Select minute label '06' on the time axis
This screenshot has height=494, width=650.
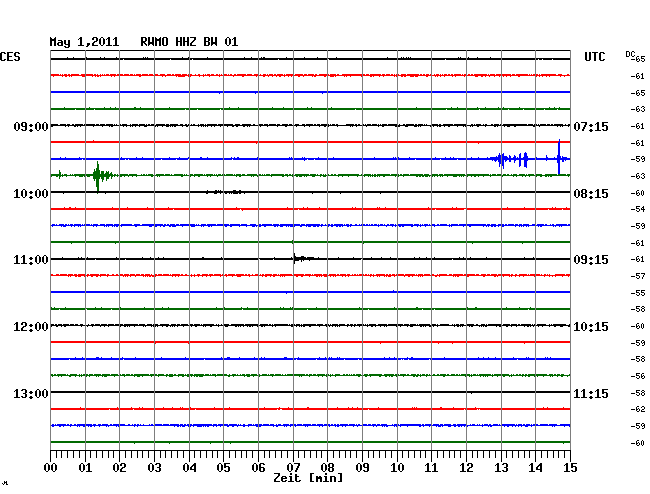pos(258,467)
